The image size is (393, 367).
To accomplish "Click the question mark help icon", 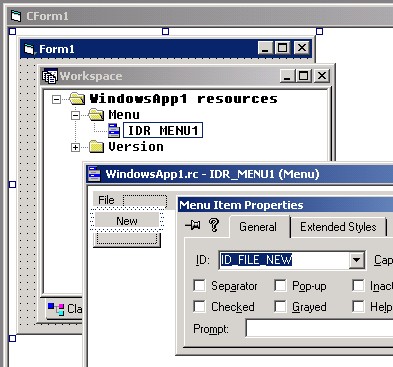I will [214, 225].
